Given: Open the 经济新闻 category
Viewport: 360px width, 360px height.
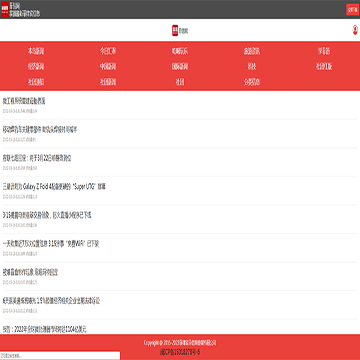Looking at the screenshot, I should coord(36,67).
